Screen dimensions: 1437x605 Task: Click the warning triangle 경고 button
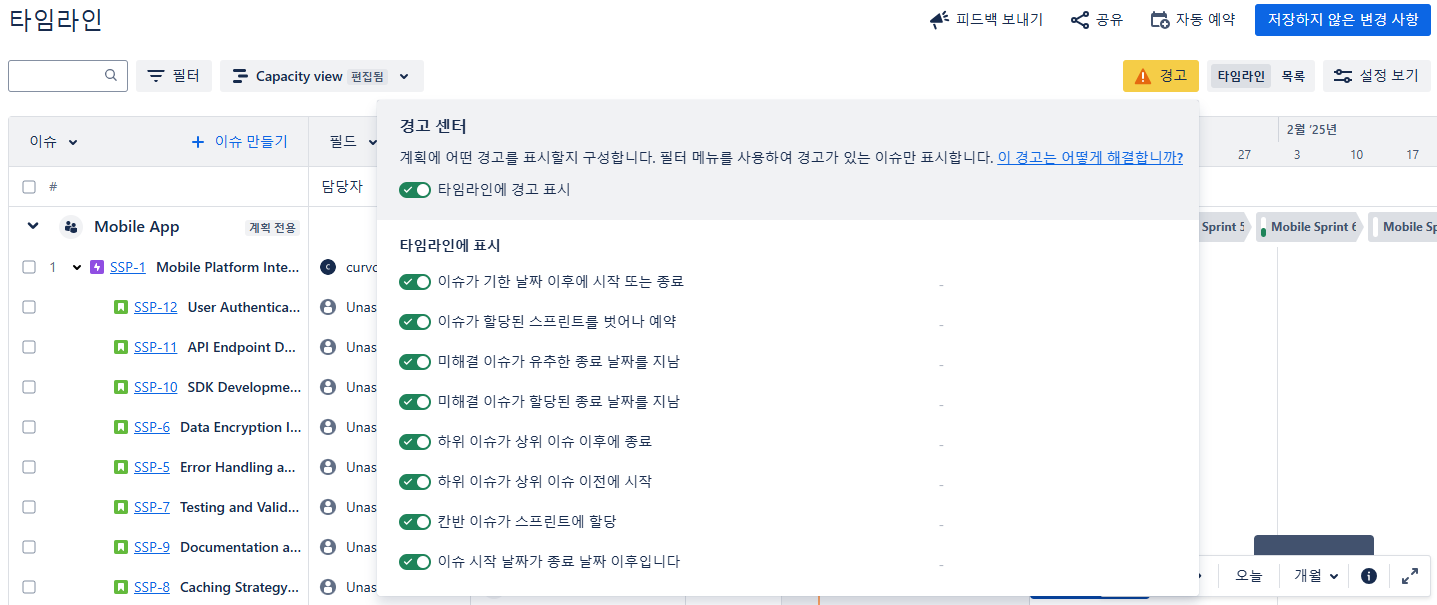(1161, 76)
